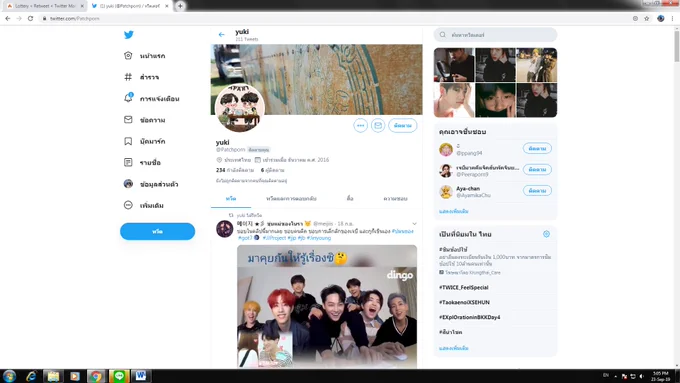This screenshot has width=680, height=383.
Task: Open More options in sidebar
Action: coord(144,205)
